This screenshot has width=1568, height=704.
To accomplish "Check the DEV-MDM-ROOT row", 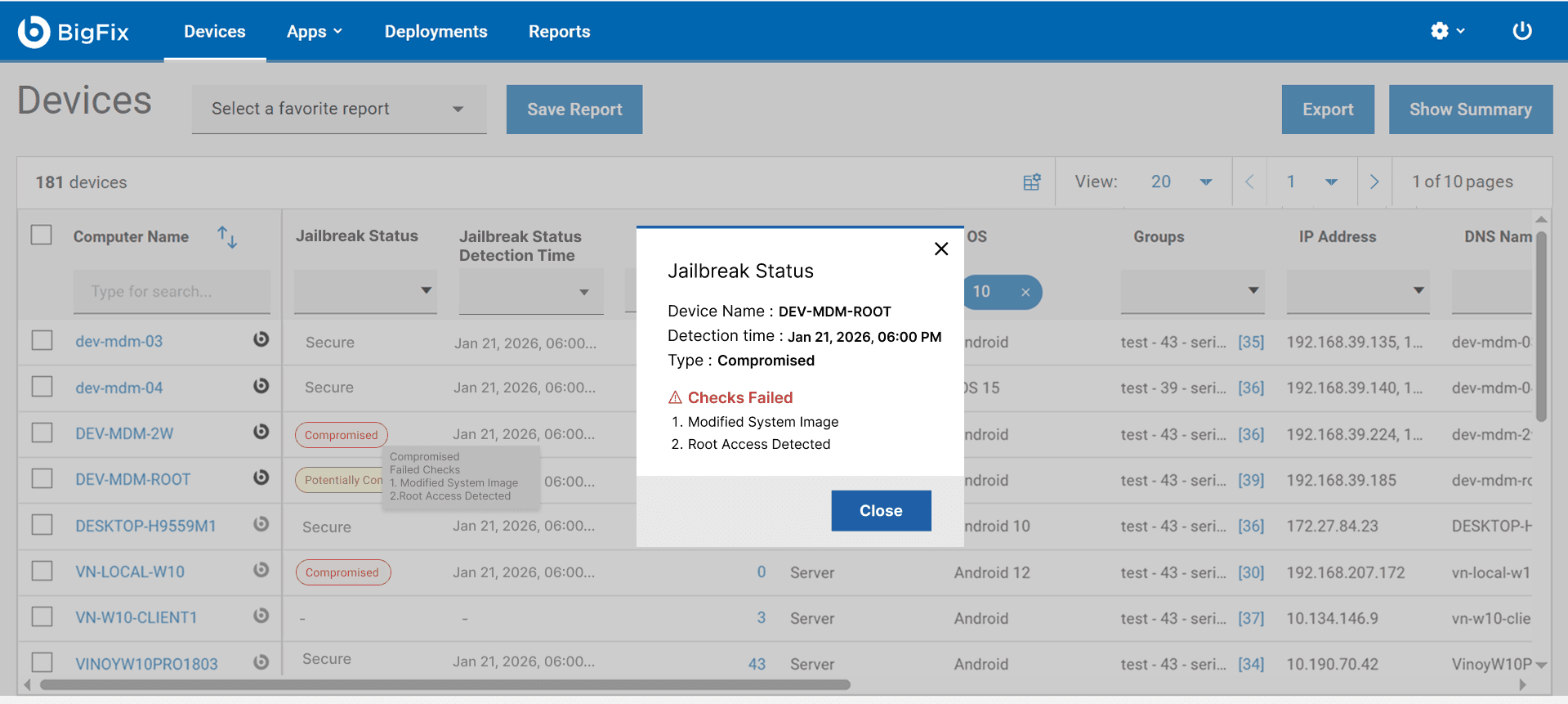I will click(x=42, y=478).
